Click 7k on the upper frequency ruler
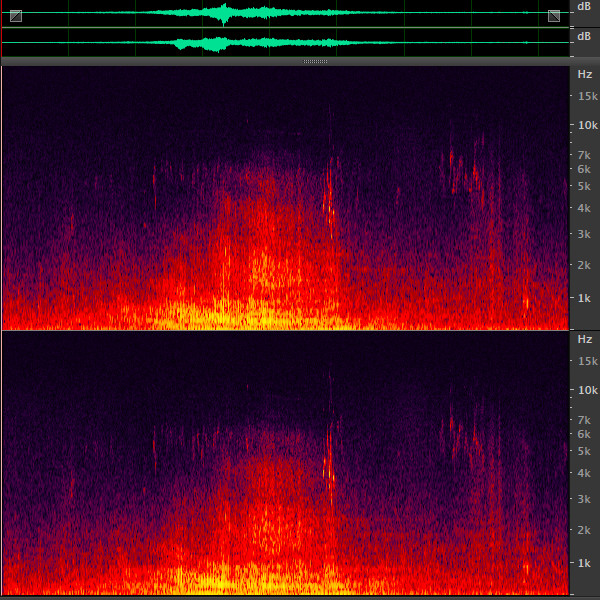Viewport: 600px width, 600px height. tap(586, 156)
